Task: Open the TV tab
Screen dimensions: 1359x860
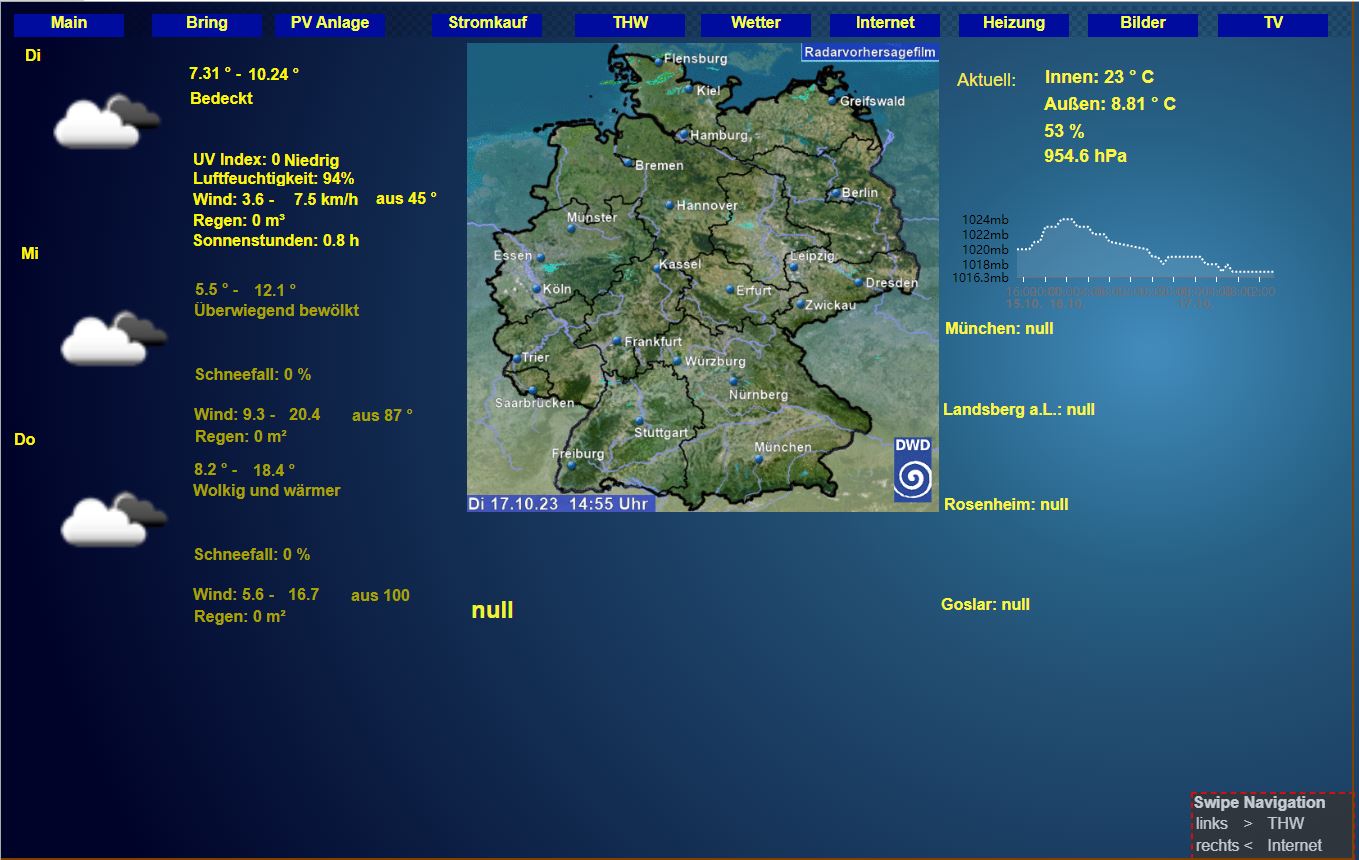Action: point(1272,23)
